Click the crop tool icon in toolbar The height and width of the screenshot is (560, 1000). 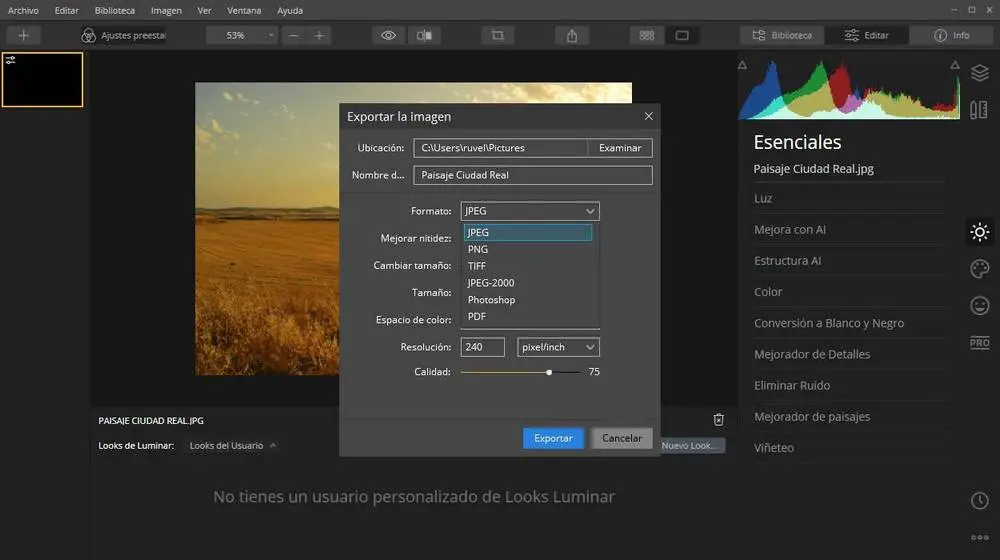[496, 35]
